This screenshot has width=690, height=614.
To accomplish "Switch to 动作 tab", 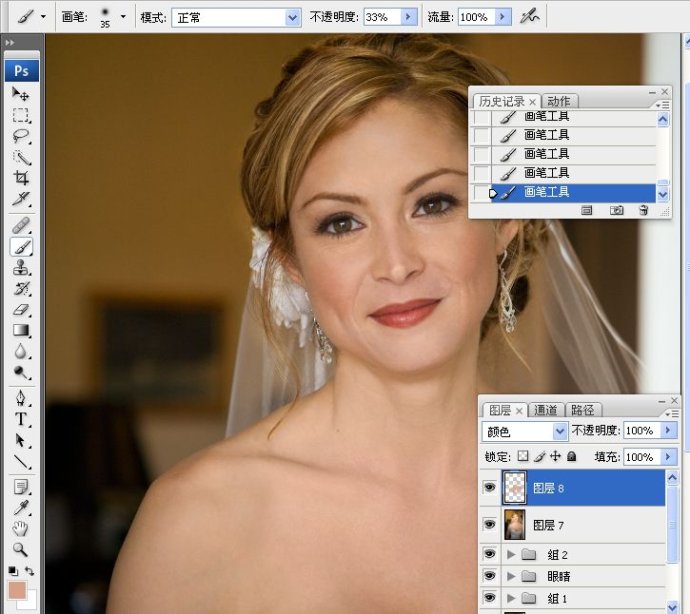I will pyautogui.click(x=558, y=101).
